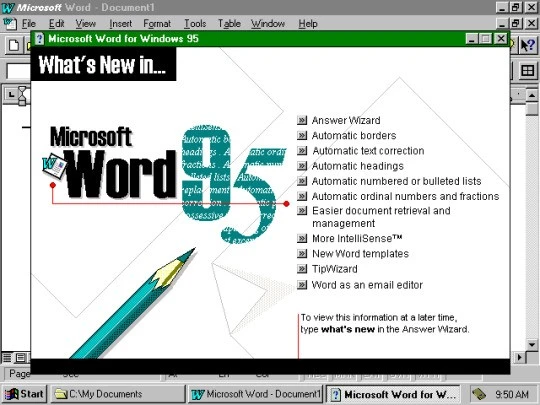Click the clock showing 9:50 AM
Viewport: 540px width, 405px height.
click(511, 394)
